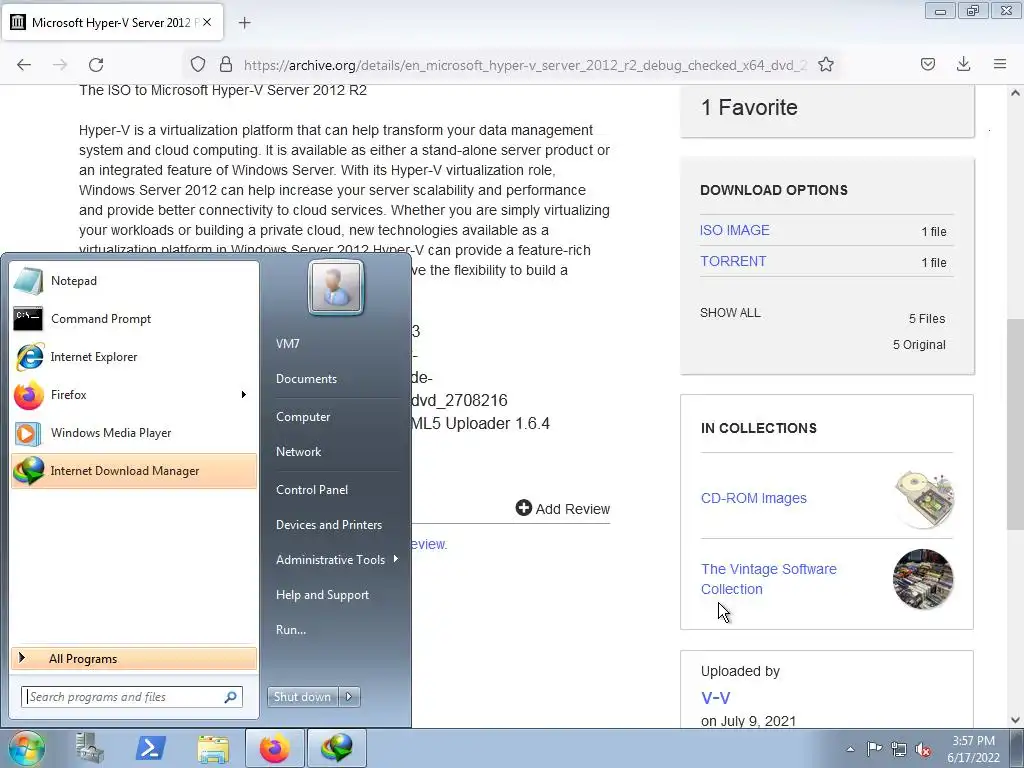Viewport: 1024px width, 768px height.
Task: Click the user account picture
Action: tap(336, 287)
